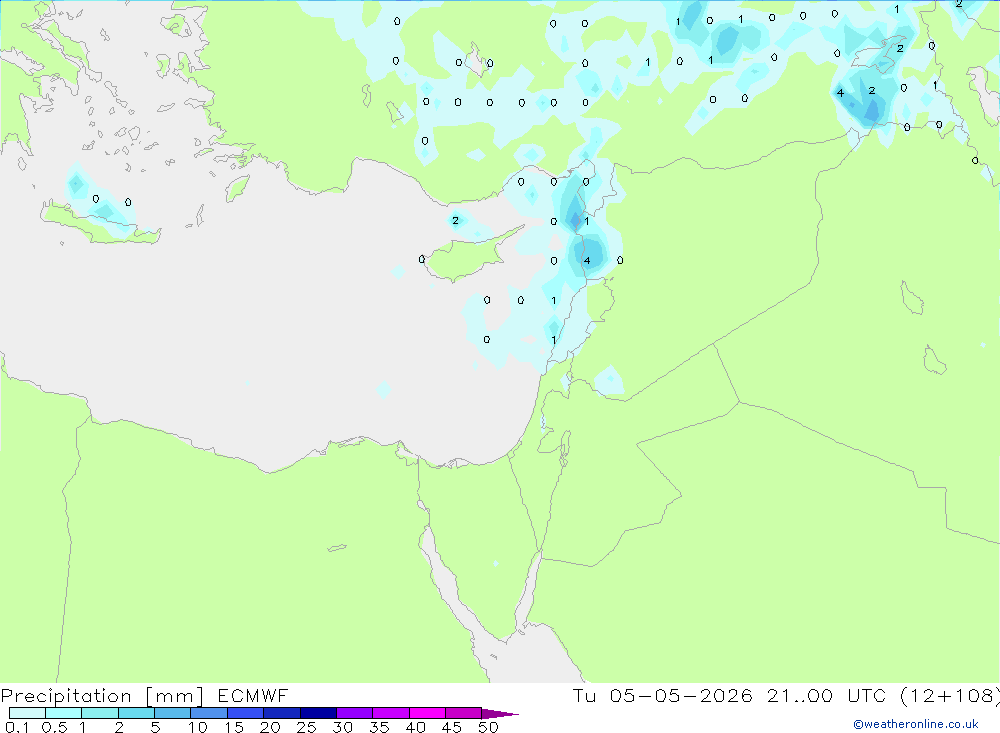Image resolution: width=1000 pixels, height=733 pixels.
Task: Pick the 35–40 mm purple legend swatch
Action: point(390,713)
